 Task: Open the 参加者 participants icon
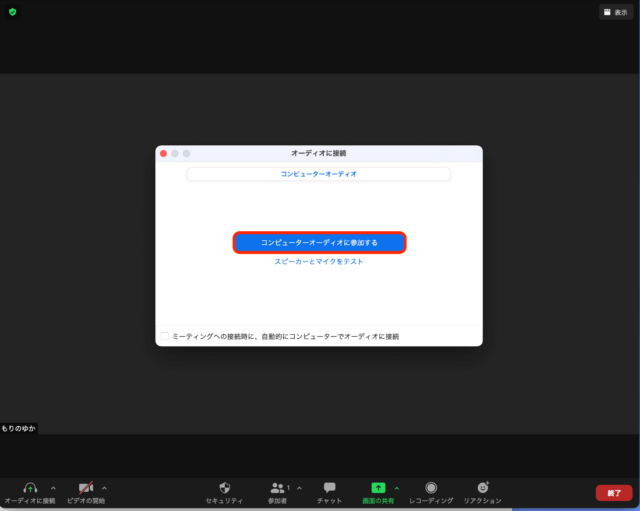277,488
